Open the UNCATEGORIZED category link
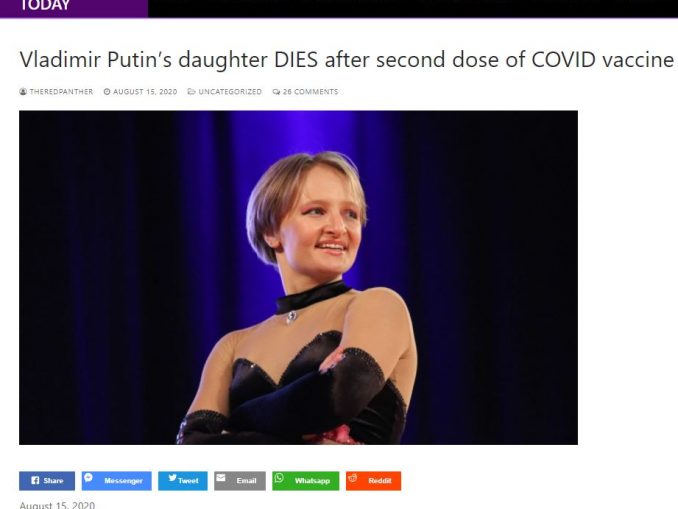Image resolution: width=678 pixels, height=509 pixels. 230,92
